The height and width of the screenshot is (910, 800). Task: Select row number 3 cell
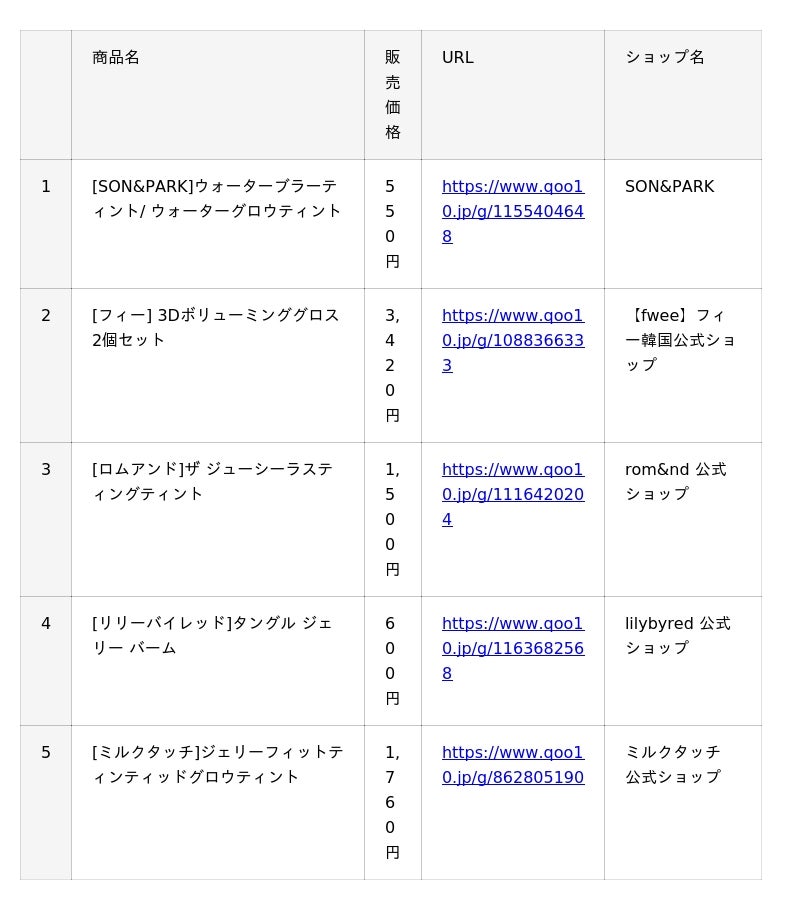pyautogui.click(x=46, y=469)
